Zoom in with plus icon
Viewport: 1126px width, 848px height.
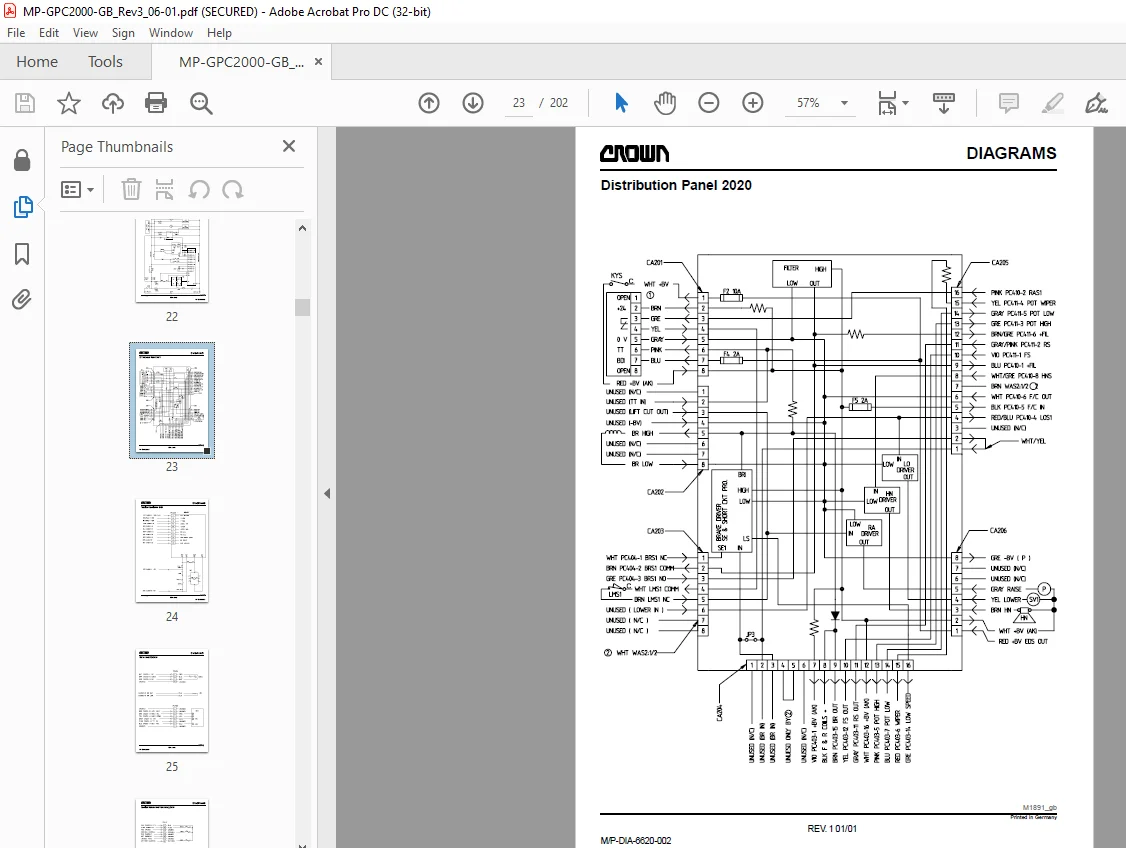(753, 103)
